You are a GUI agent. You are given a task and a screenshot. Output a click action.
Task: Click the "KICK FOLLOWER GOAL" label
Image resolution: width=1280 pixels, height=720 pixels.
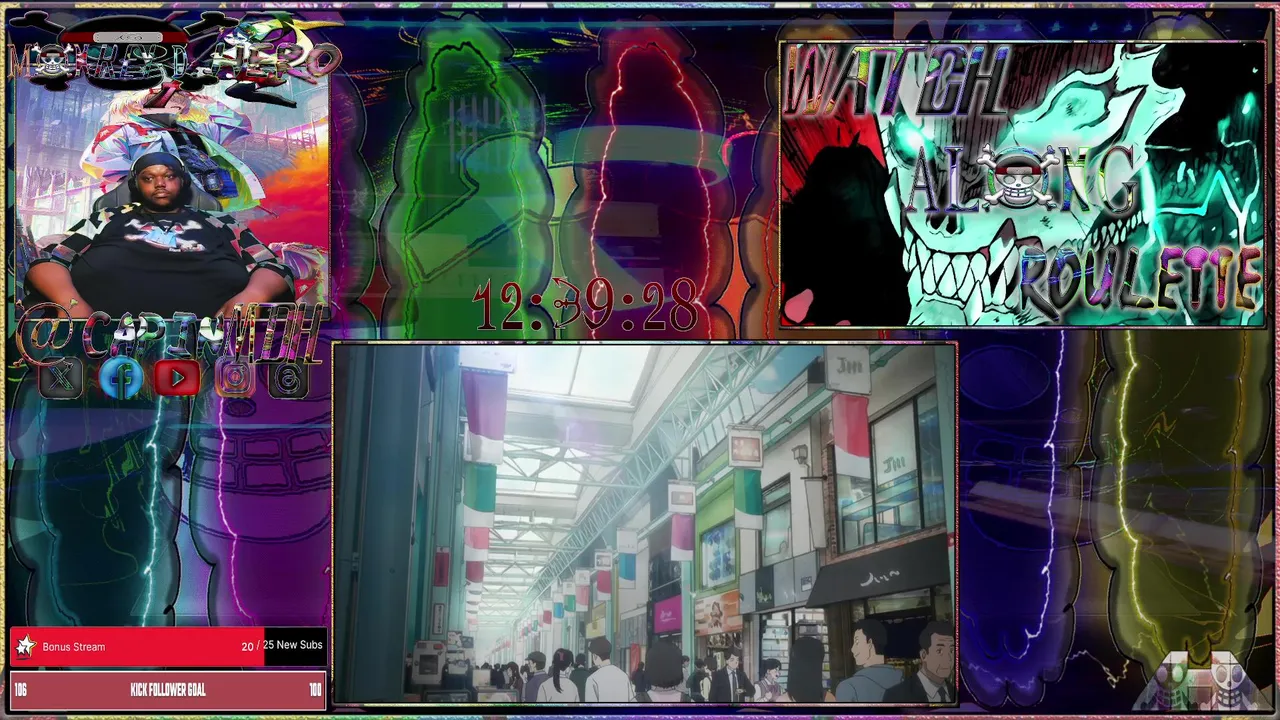(x=168, y=690)
